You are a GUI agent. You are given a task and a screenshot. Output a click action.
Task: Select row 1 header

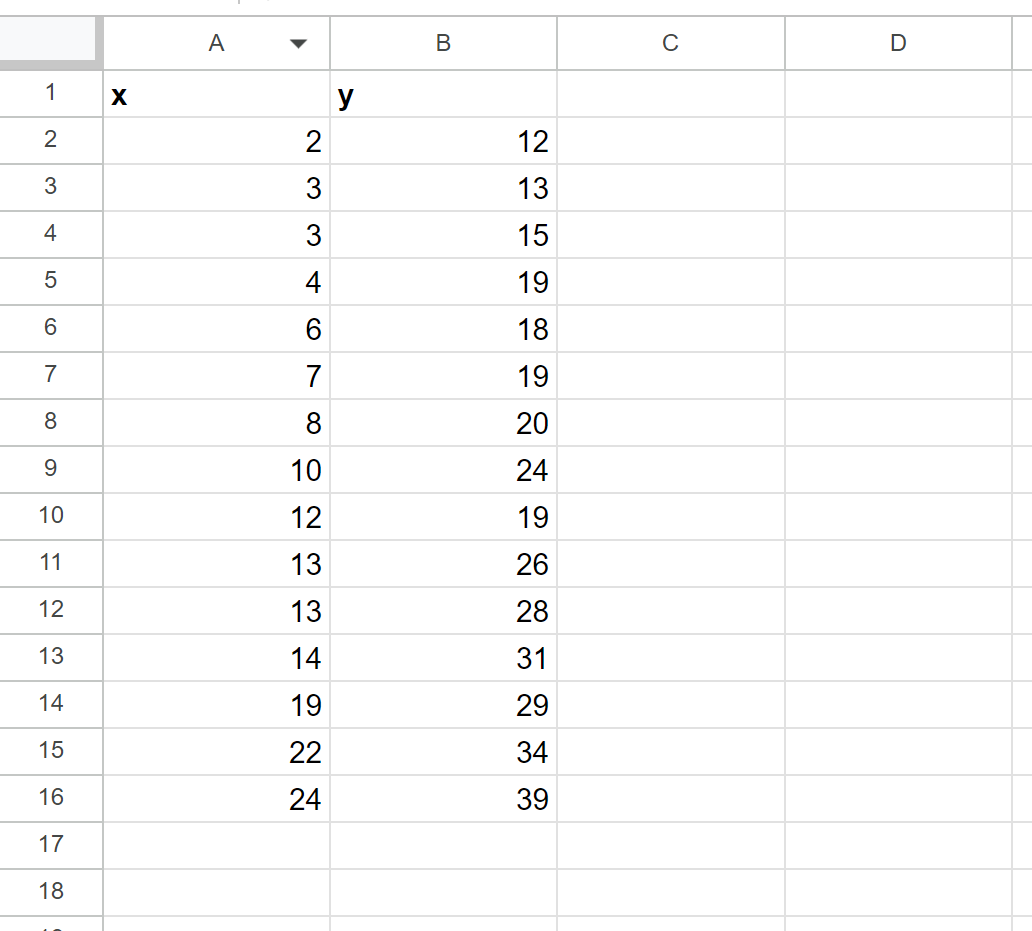(51, 93)
